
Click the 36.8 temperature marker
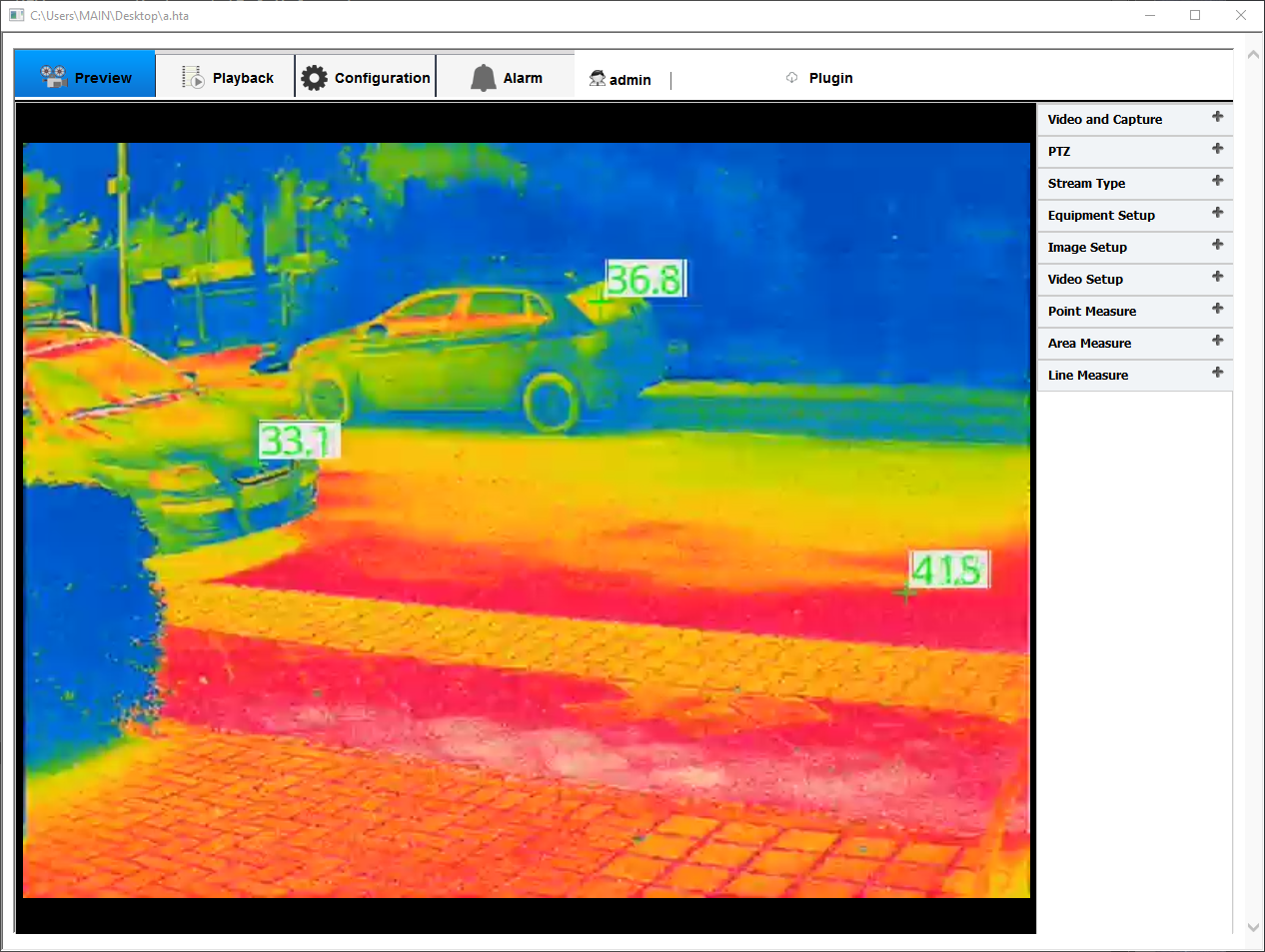click(x=645, y=279)
